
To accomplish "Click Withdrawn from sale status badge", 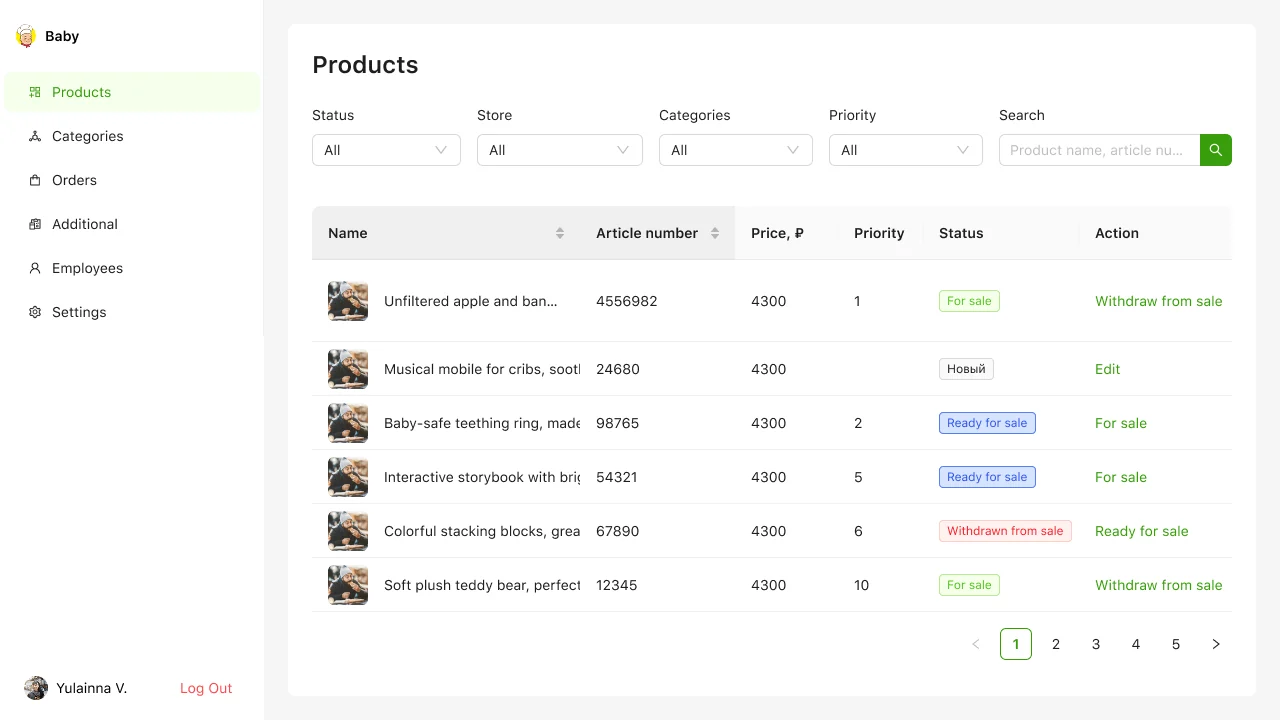I will [1005, 531].
